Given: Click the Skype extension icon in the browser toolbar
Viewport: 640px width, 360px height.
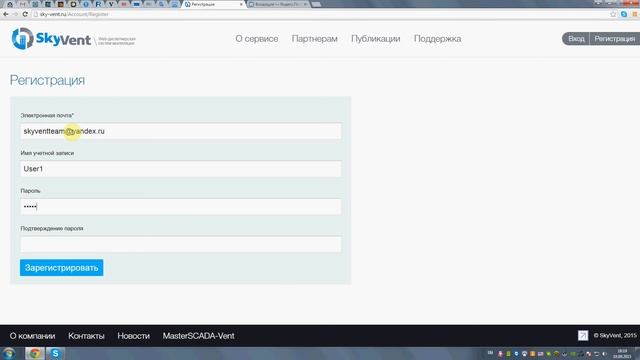Looking at the screenshot, I should click(x=624, y=14).
